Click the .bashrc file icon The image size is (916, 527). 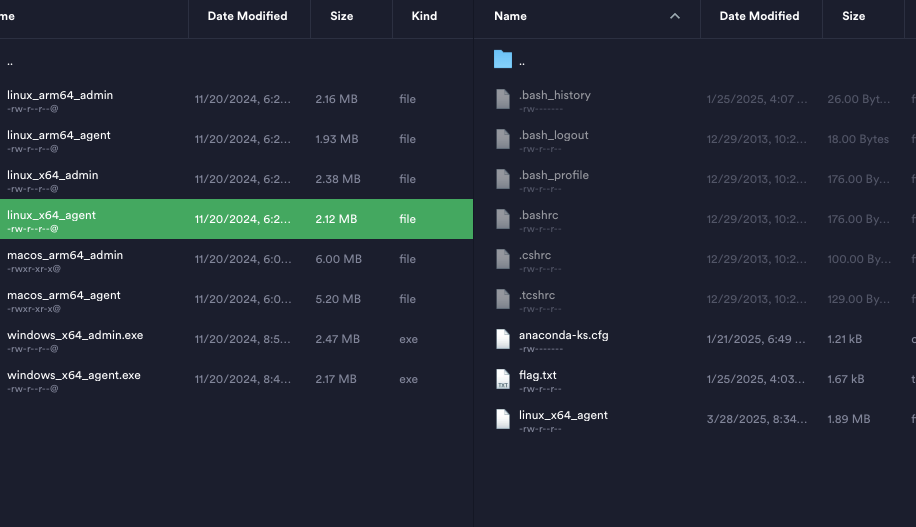[x=502, y=219]
